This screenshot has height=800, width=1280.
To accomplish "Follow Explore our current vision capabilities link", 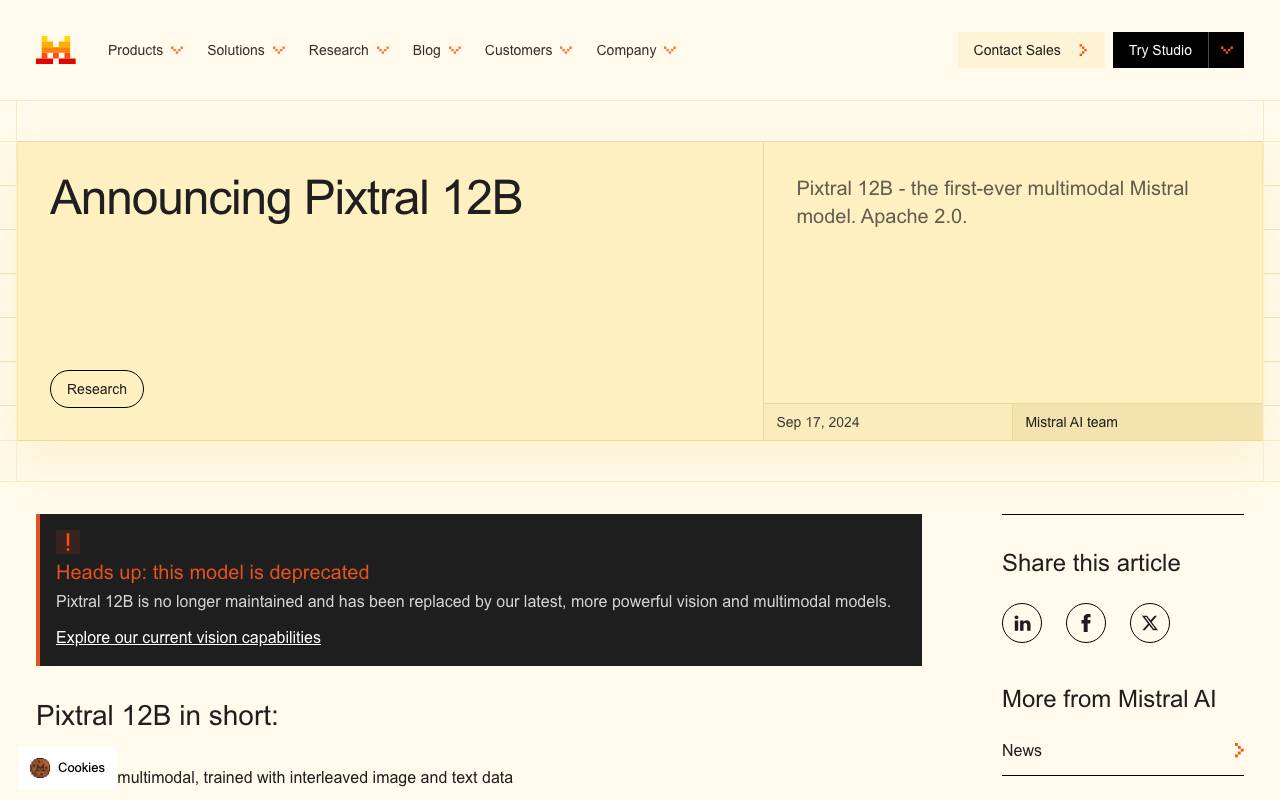I will pos(188,637).
